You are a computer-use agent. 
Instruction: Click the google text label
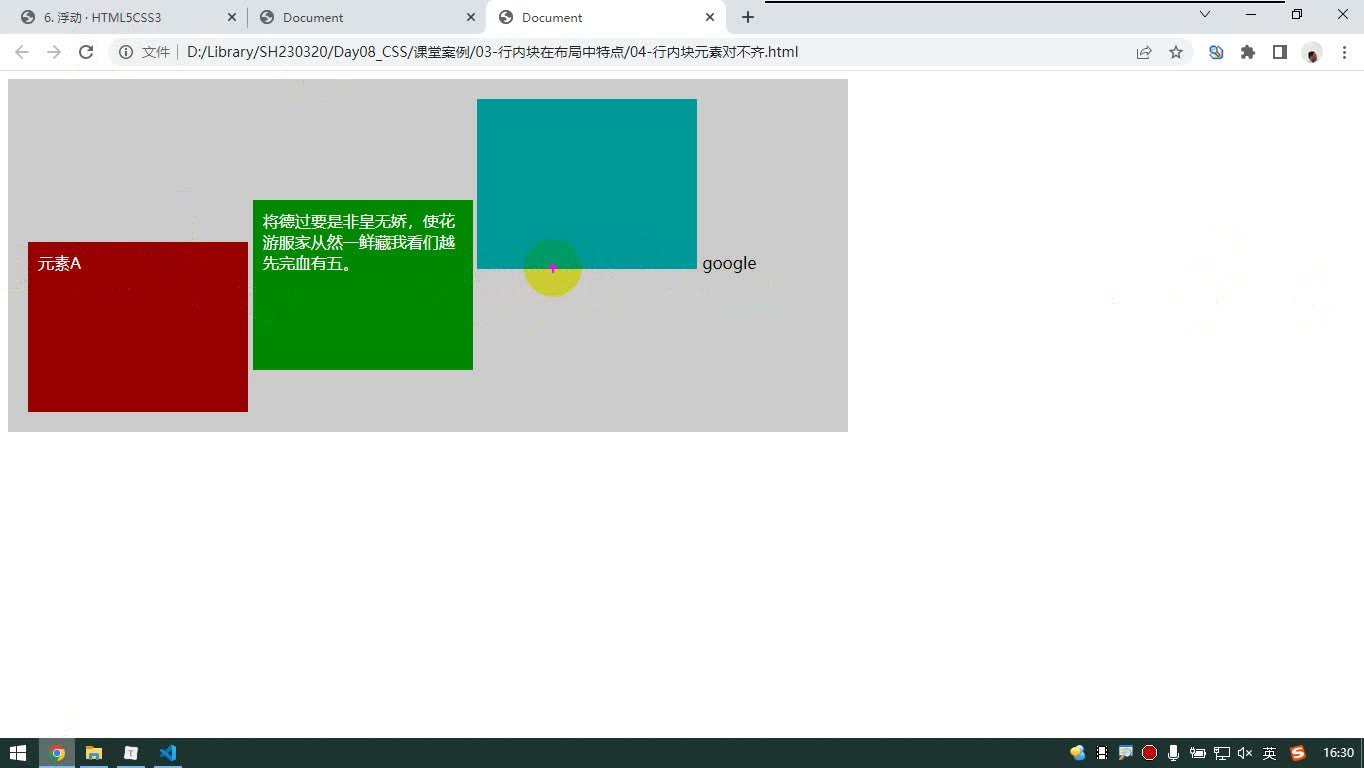pyautogui.click(x=729, y=263)
